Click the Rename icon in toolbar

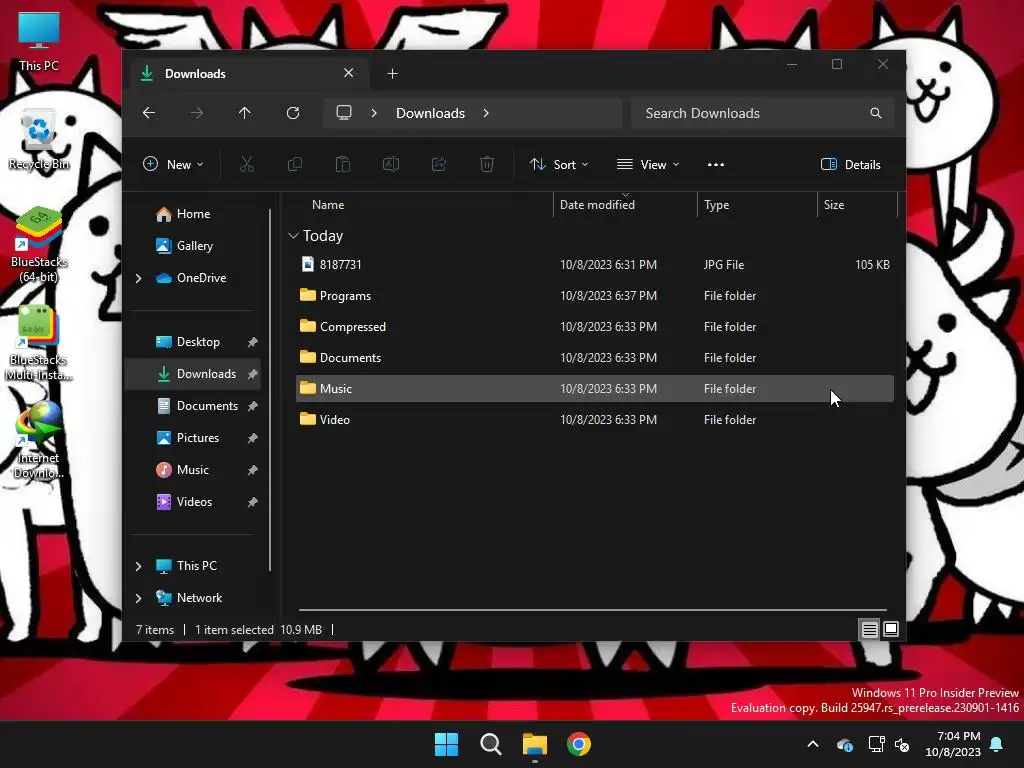[391, 165]
